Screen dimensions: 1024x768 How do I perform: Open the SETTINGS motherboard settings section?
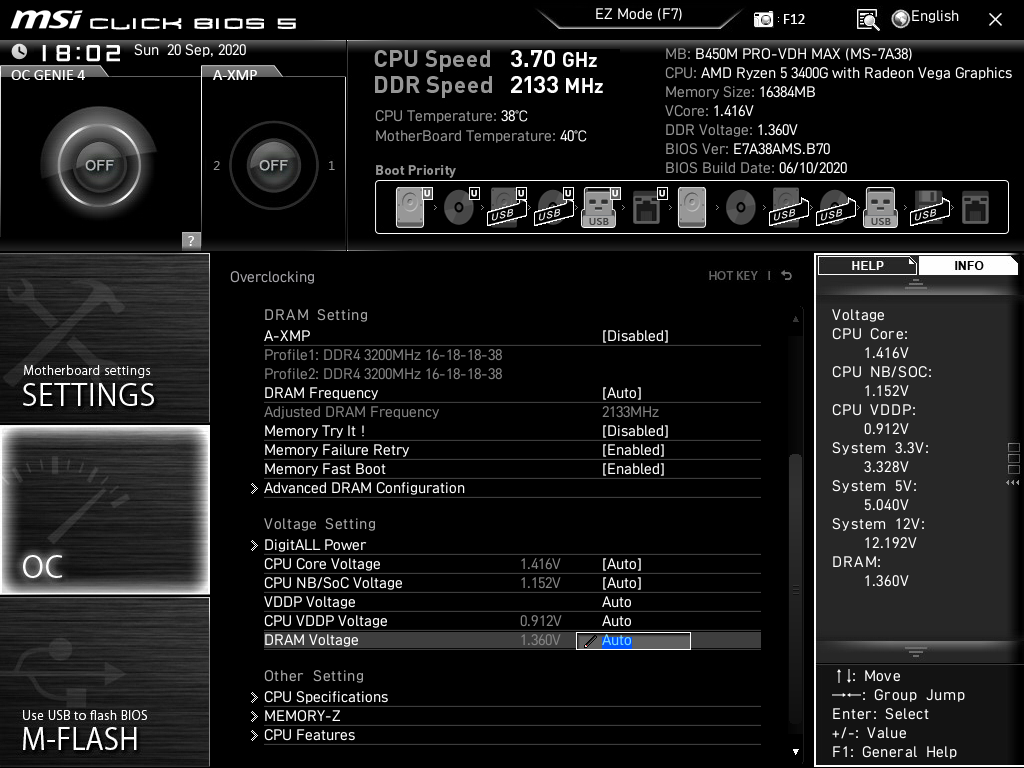click(104, 338)
